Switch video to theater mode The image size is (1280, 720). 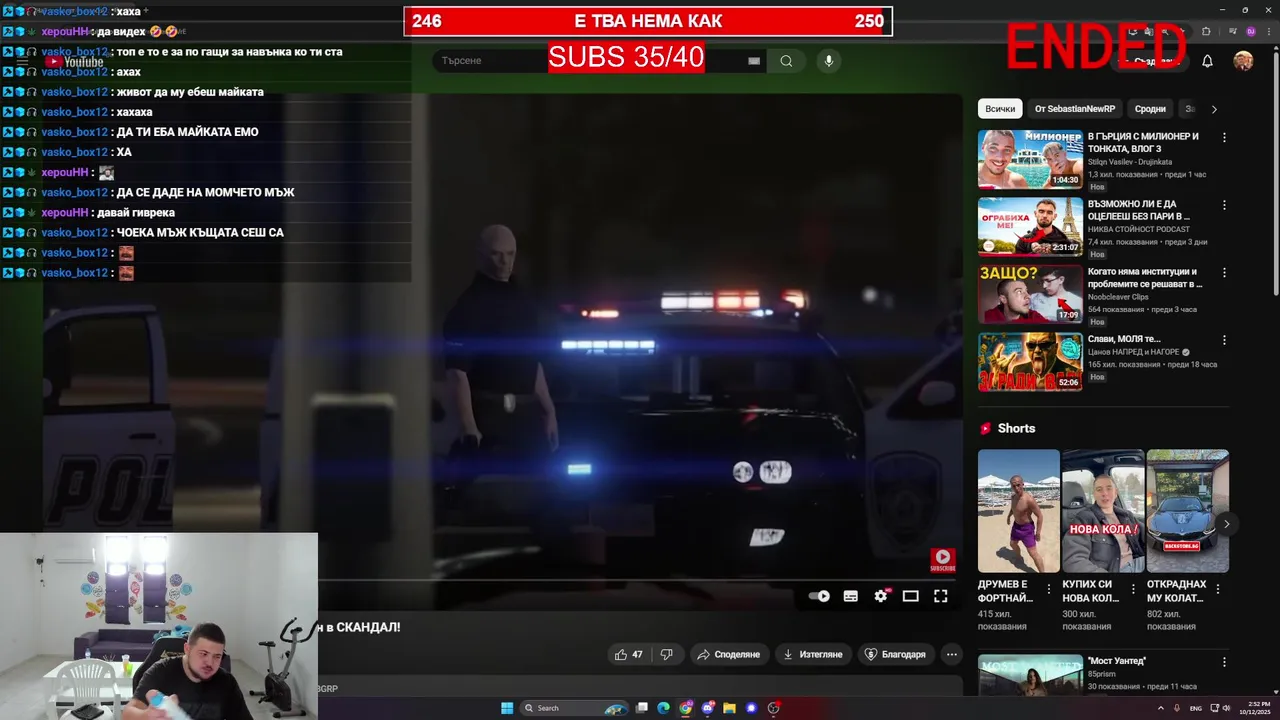click(910, 596)
